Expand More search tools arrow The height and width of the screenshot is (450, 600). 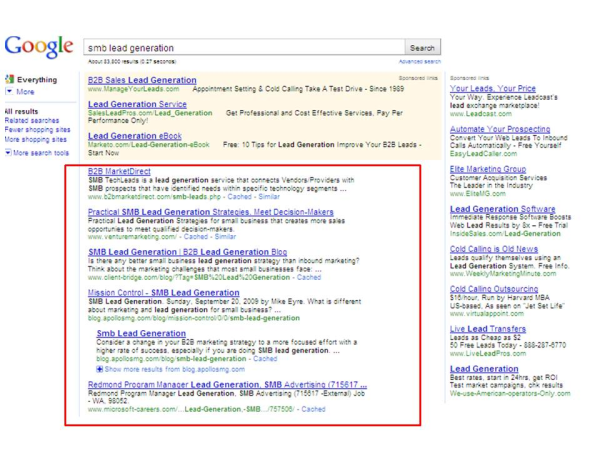(8, 152)
